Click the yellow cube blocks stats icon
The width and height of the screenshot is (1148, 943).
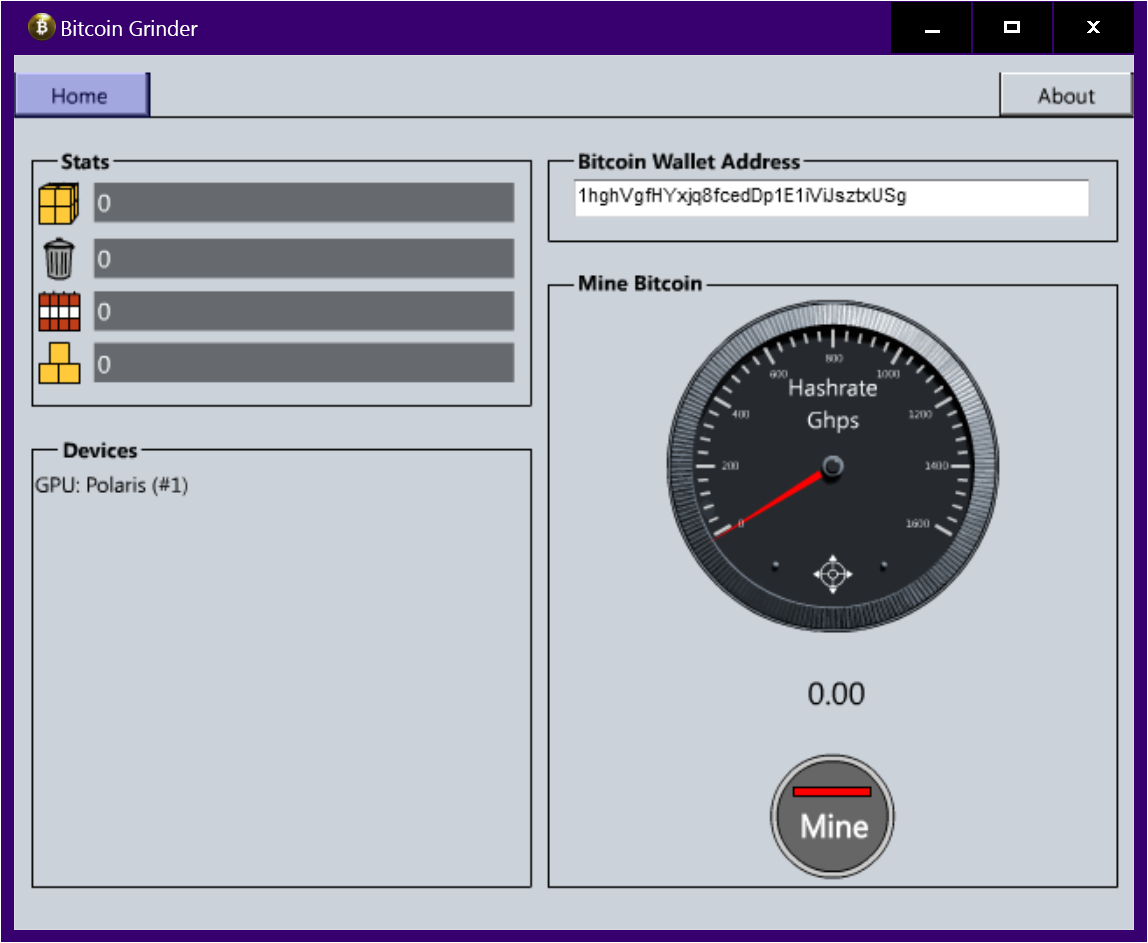click(59, 204)
